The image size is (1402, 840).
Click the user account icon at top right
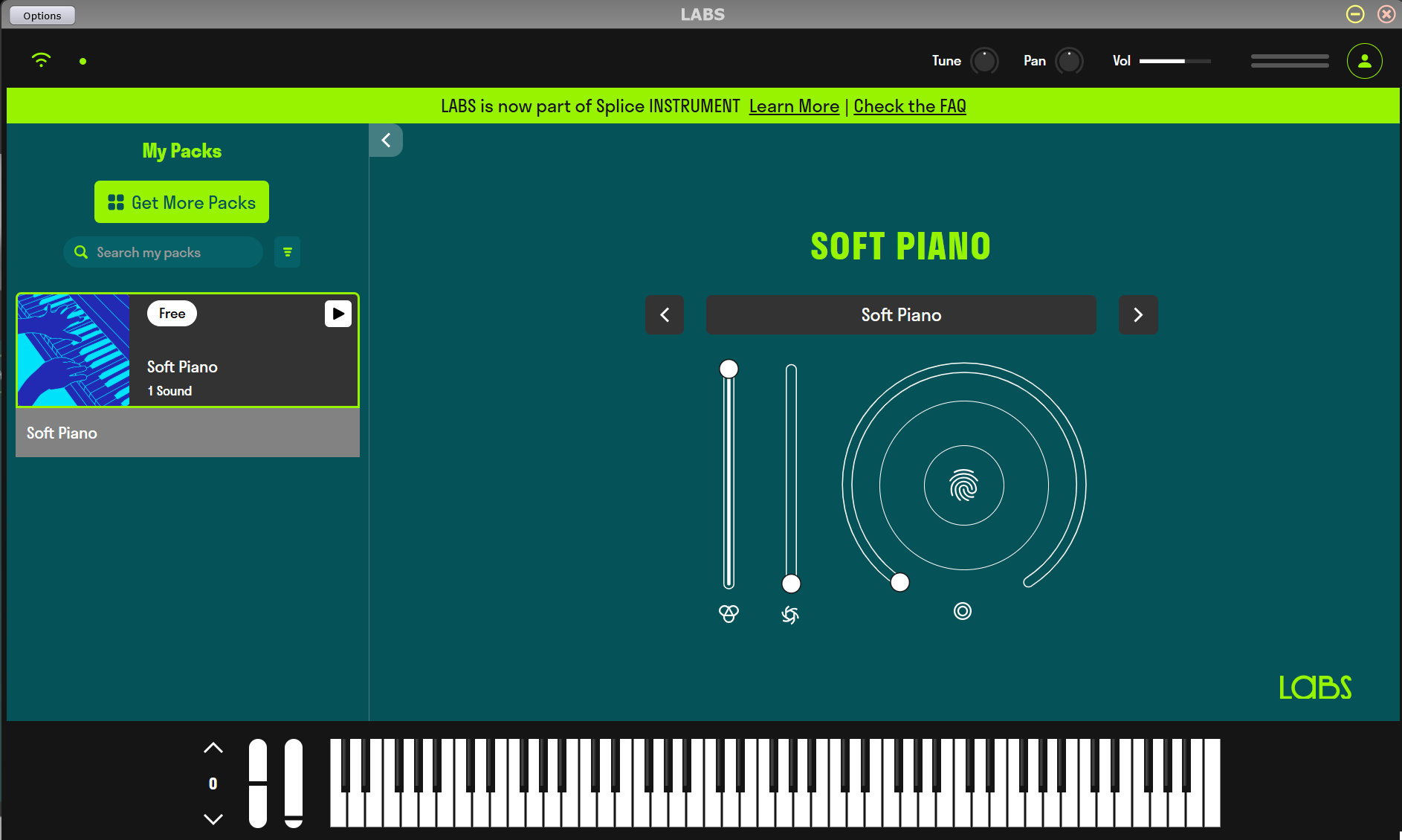[1365, 61]
